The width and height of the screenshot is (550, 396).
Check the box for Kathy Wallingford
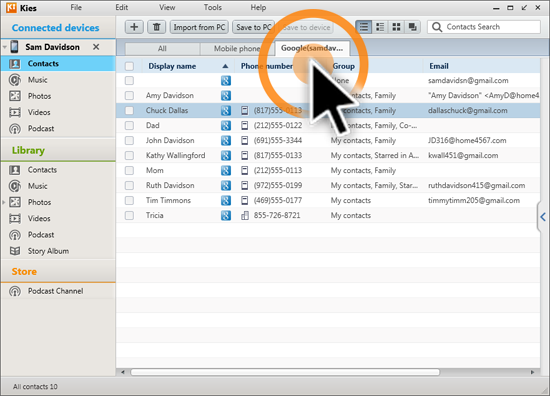(x=129, y=155)
